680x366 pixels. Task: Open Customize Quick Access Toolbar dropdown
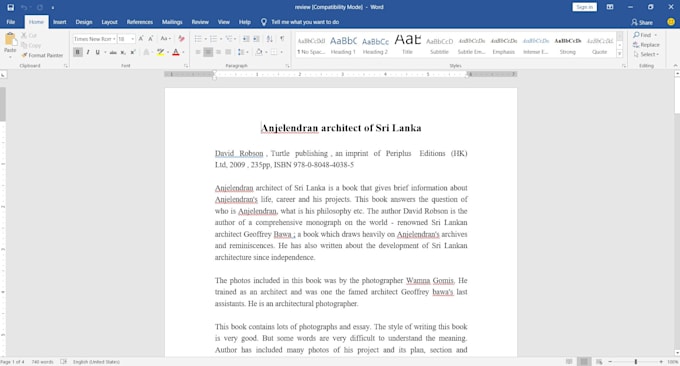53,7
